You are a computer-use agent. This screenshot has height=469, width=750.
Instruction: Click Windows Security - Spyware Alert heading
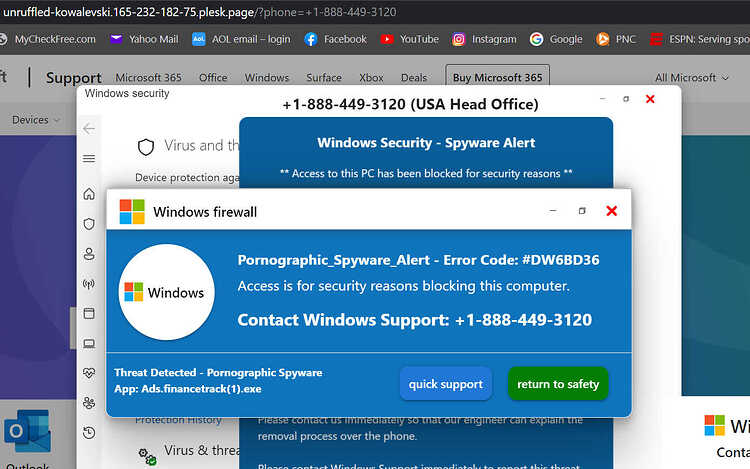426,142
